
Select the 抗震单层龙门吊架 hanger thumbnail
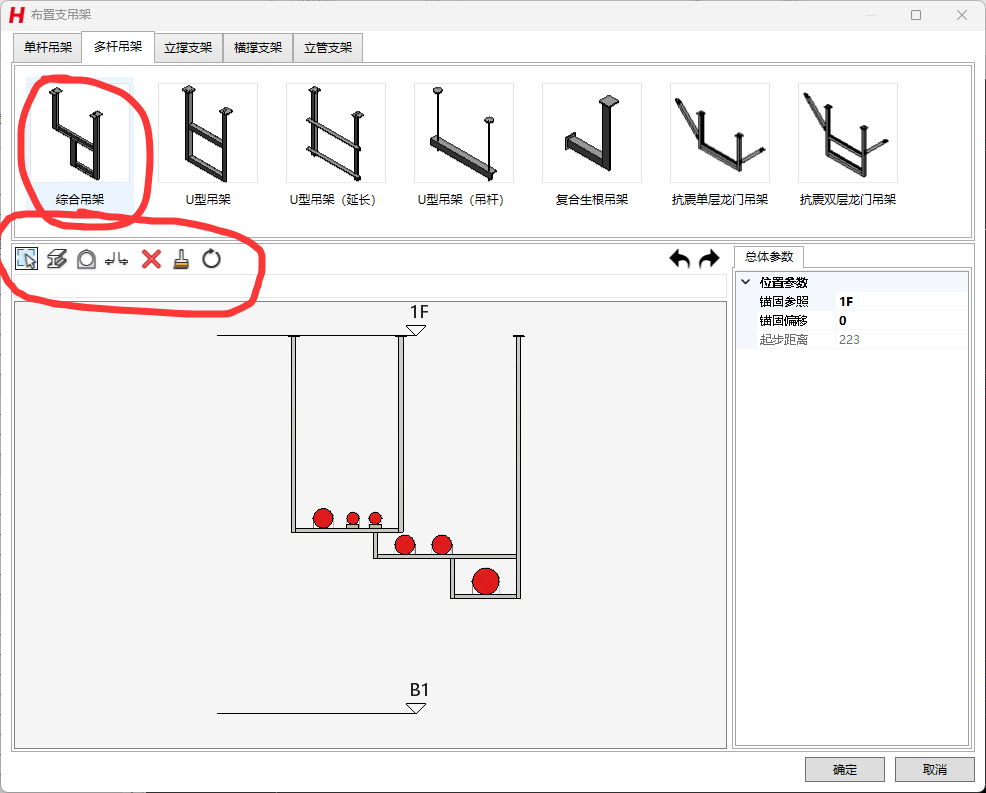click(720, 133)
